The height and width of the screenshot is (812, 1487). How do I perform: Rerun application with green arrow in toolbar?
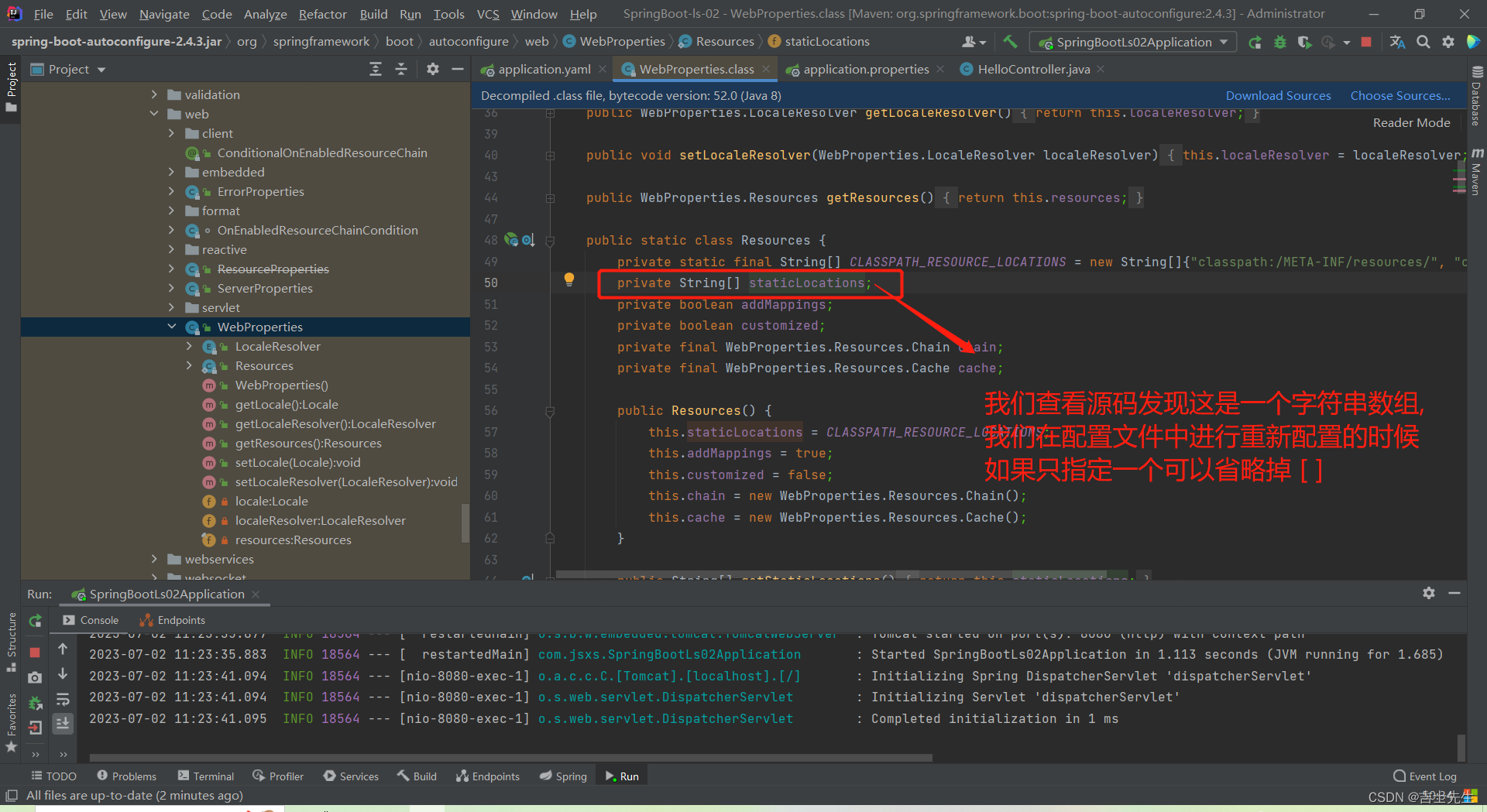1255,42
